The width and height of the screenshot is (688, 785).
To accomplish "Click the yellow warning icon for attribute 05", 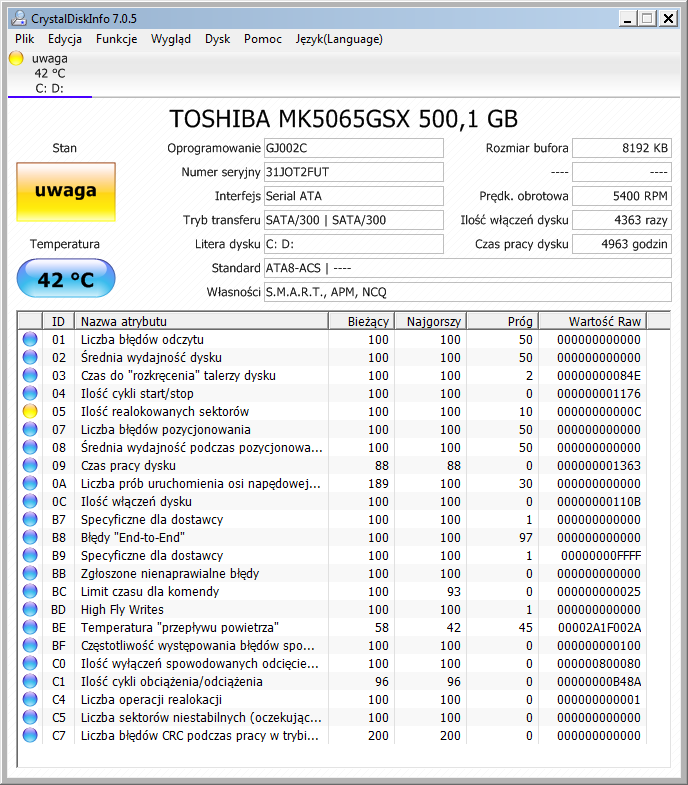I will [30, 411].
